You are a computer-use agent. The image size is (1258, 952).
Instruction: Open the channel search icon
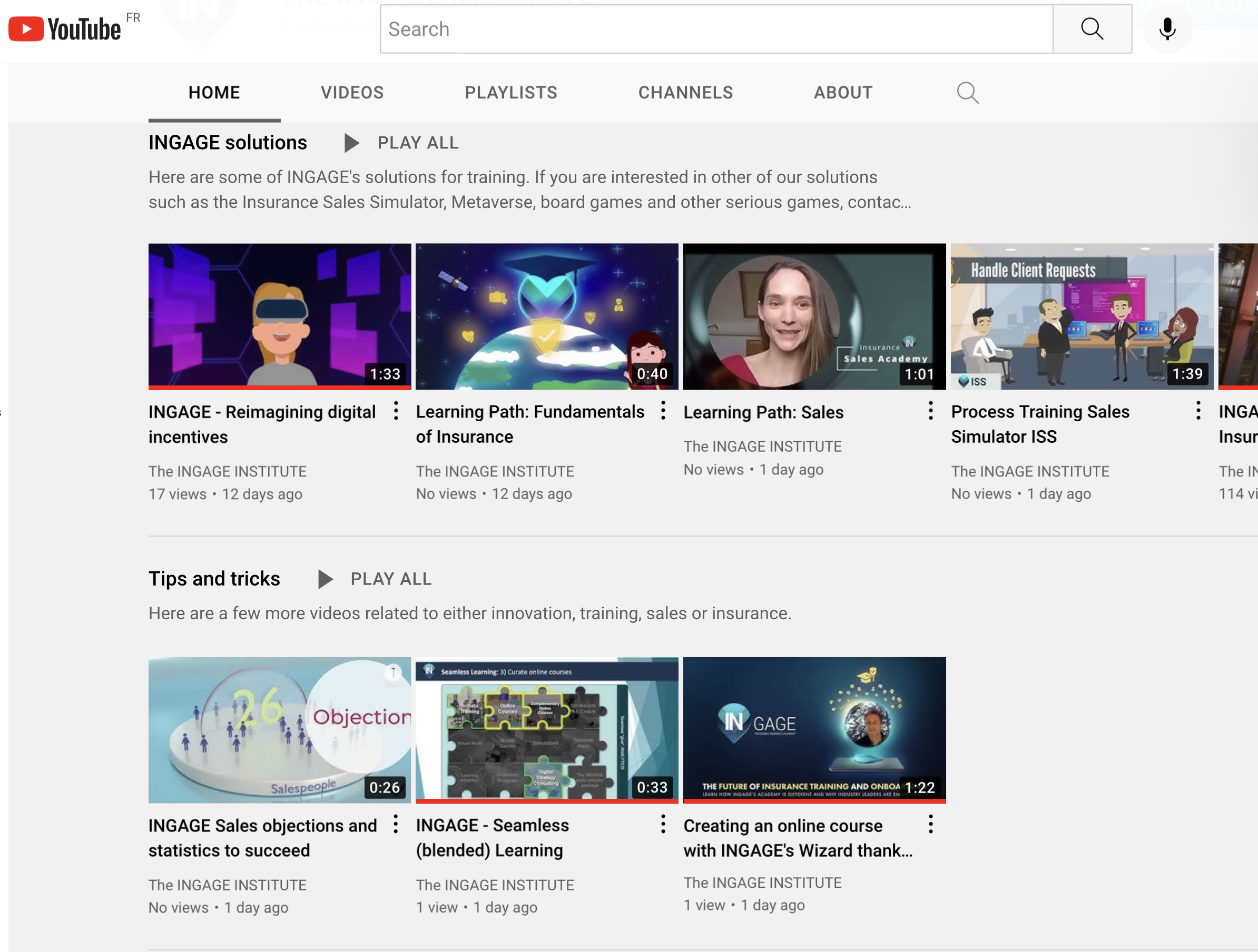[968, 92]
